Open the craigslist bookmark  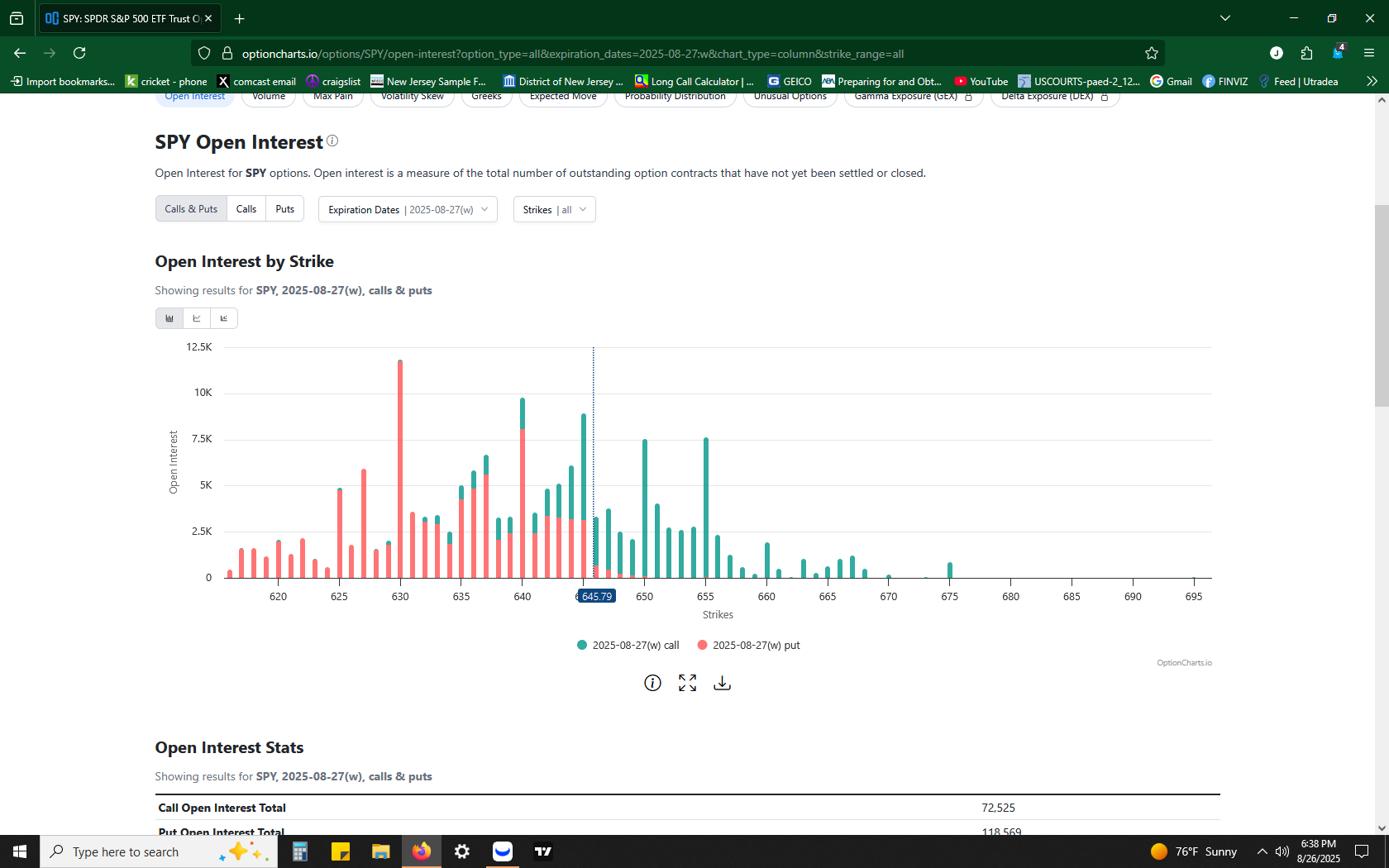coord(333,81)
